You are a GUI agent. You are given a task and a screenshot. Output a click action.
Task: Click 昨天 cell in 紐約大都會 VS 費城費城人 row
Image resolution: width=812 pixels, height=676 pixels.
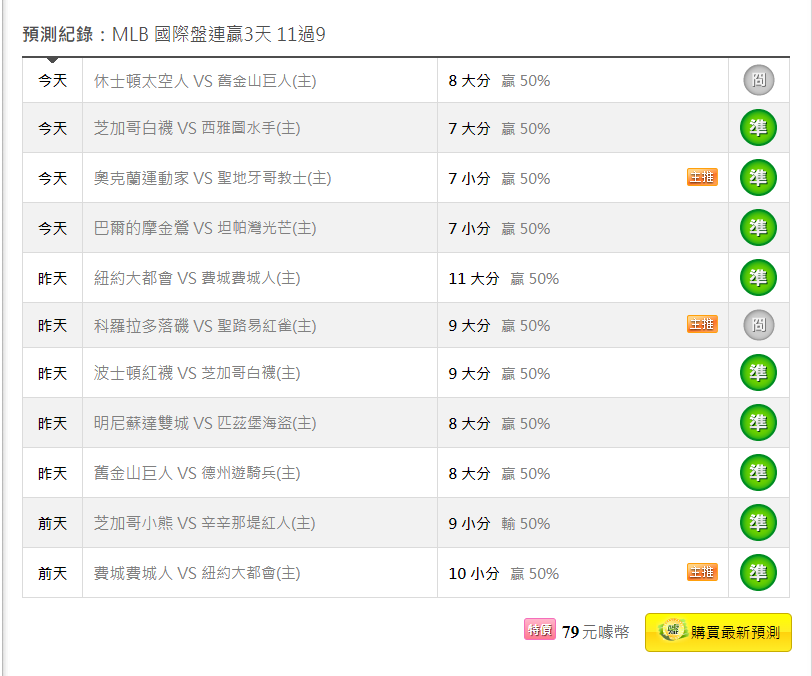52,278
